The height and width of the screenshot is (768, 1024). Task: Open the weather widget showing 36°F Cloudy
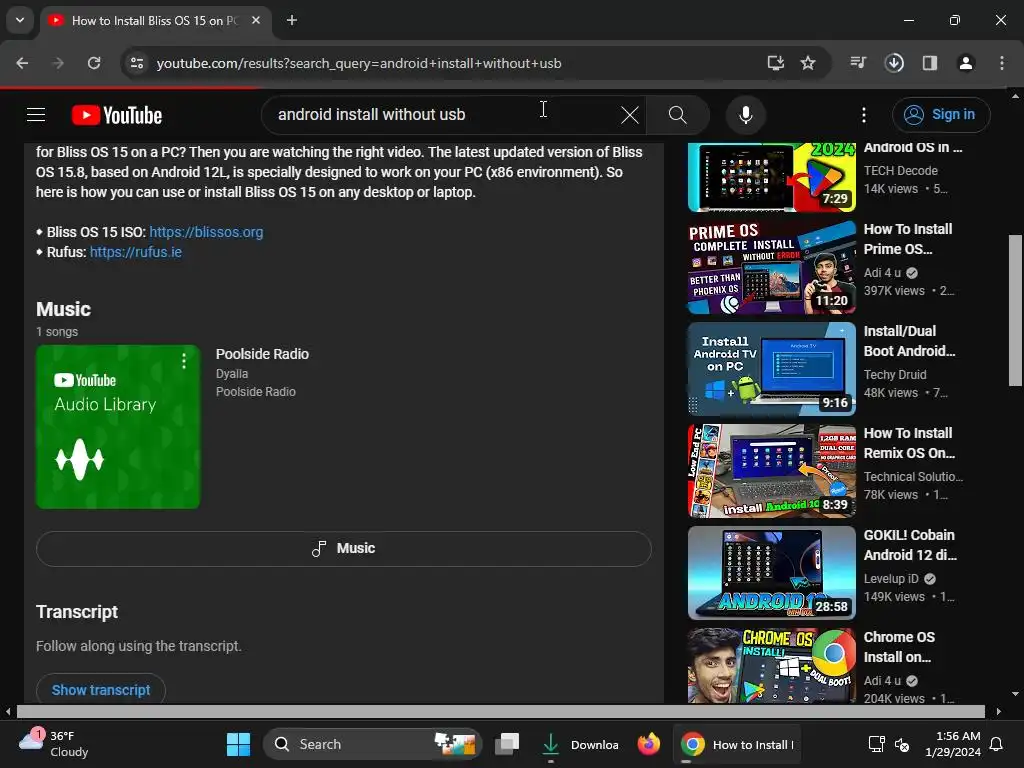coord(55,744)
